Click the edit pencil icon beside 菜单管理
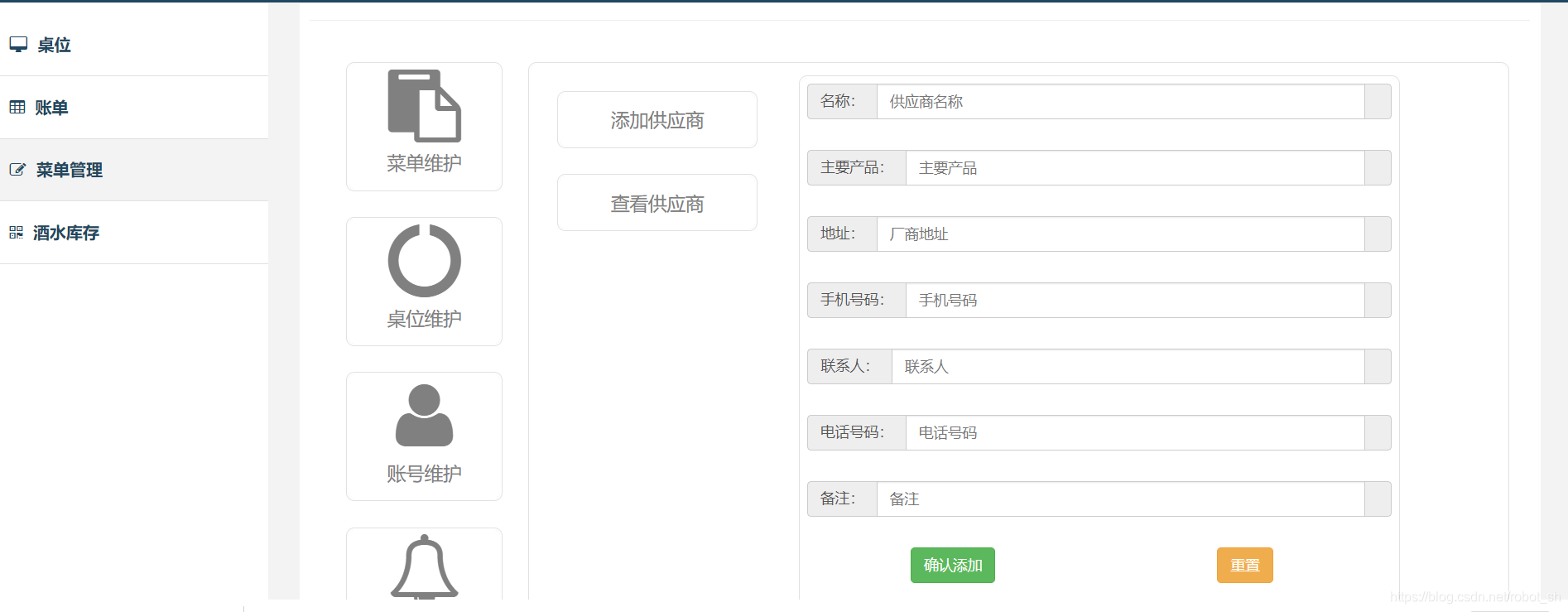1568x612 pixels. point(17,170)
